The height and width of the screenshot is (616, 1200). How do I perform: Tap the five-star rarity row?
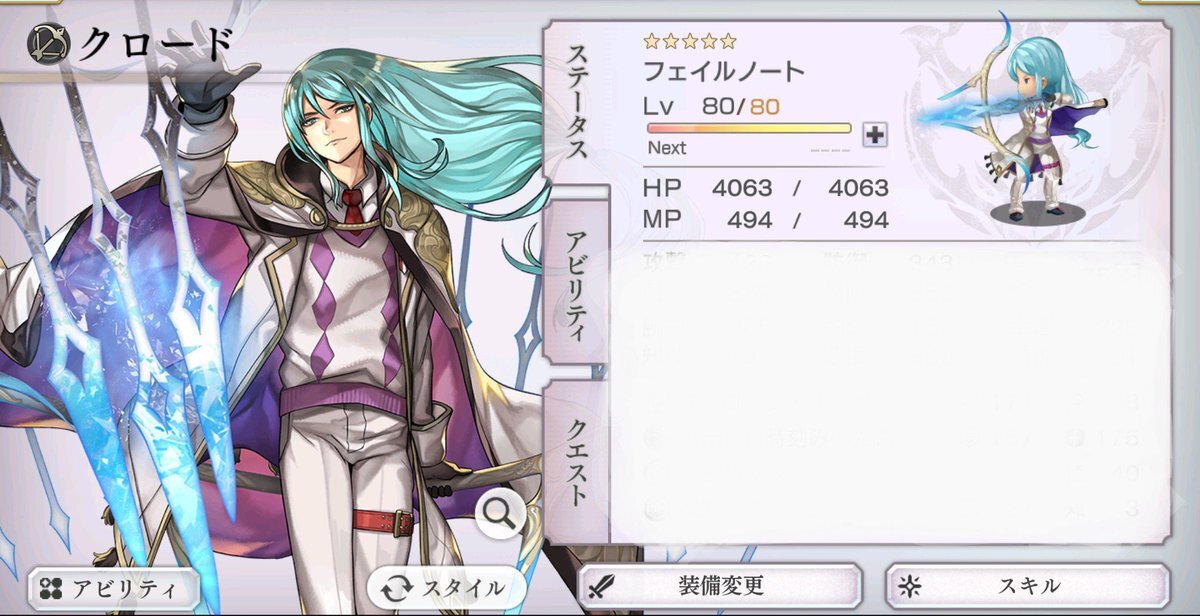pos(690,41)
